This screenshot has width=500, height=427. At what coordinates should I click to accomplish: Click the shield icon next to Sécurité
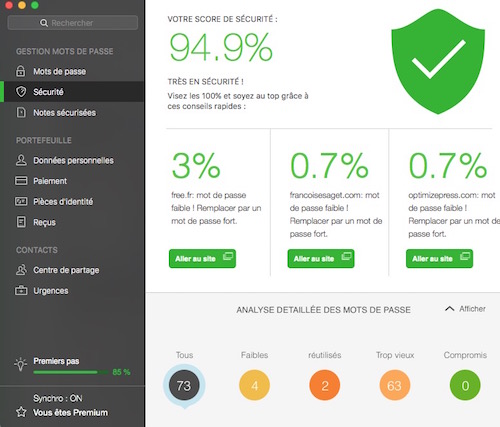(x=21, y=92)
